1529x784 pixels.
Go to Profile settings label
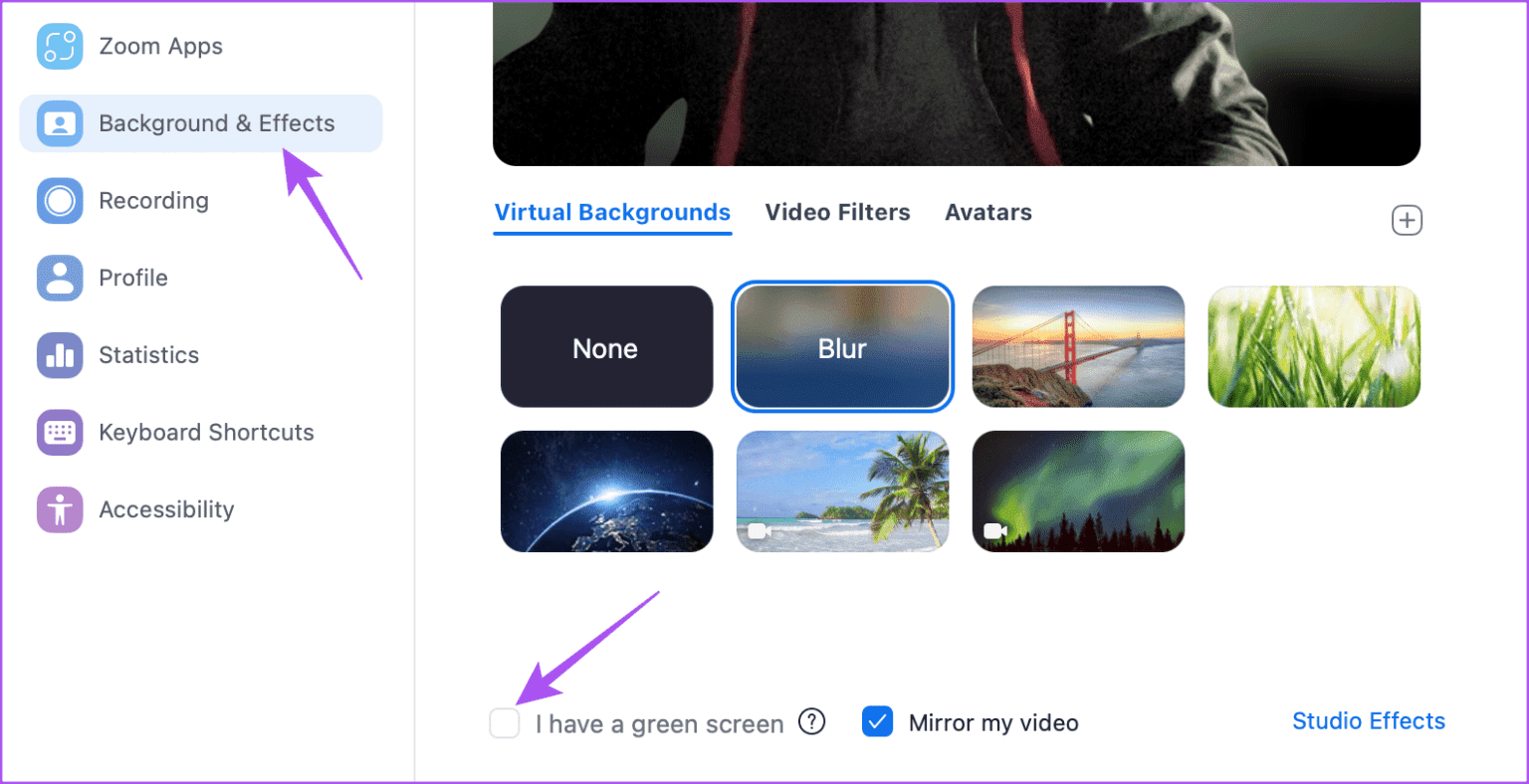133,278
